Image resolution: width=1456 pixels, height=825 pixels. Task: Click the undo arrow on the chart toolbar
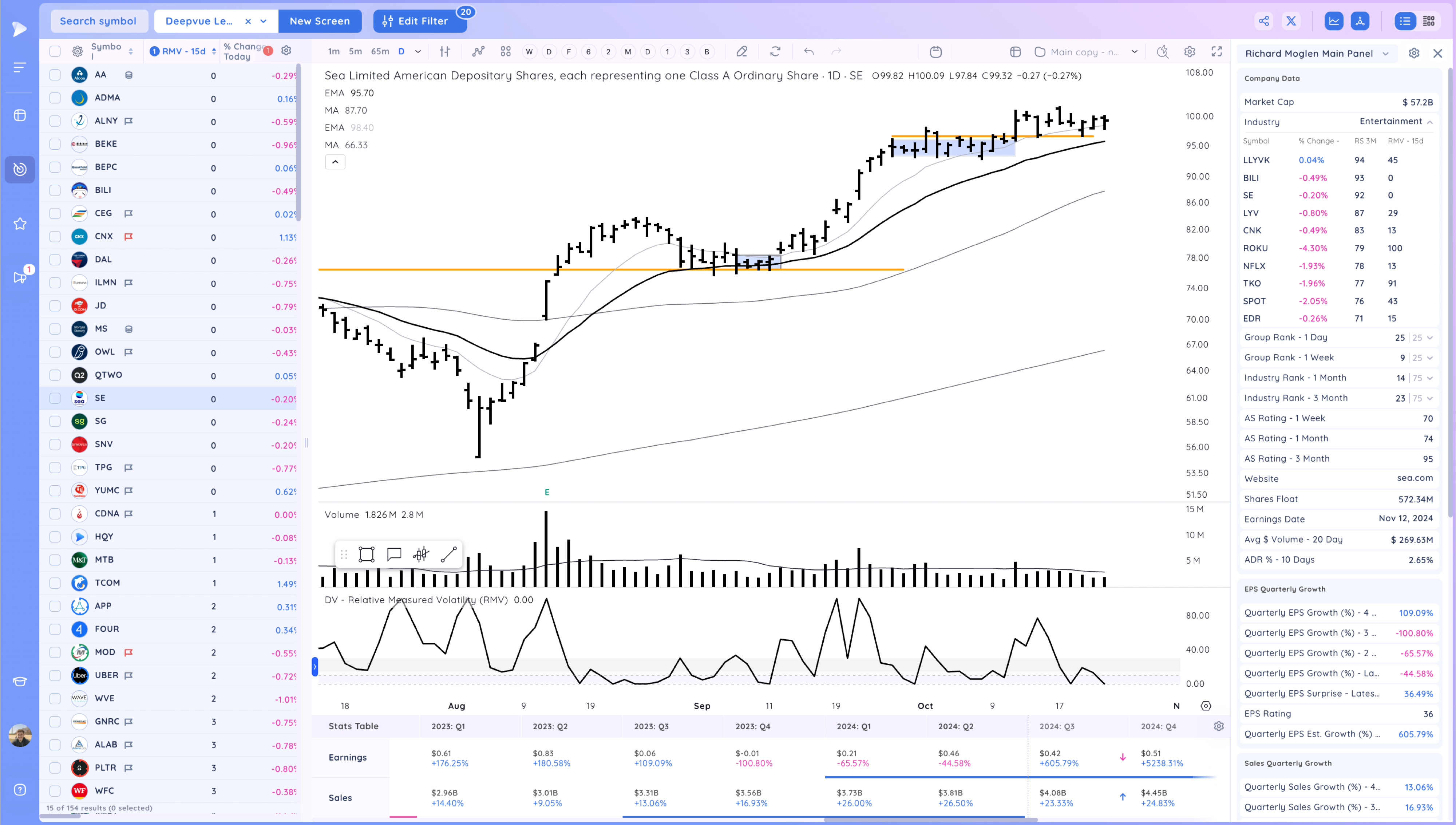809,52
